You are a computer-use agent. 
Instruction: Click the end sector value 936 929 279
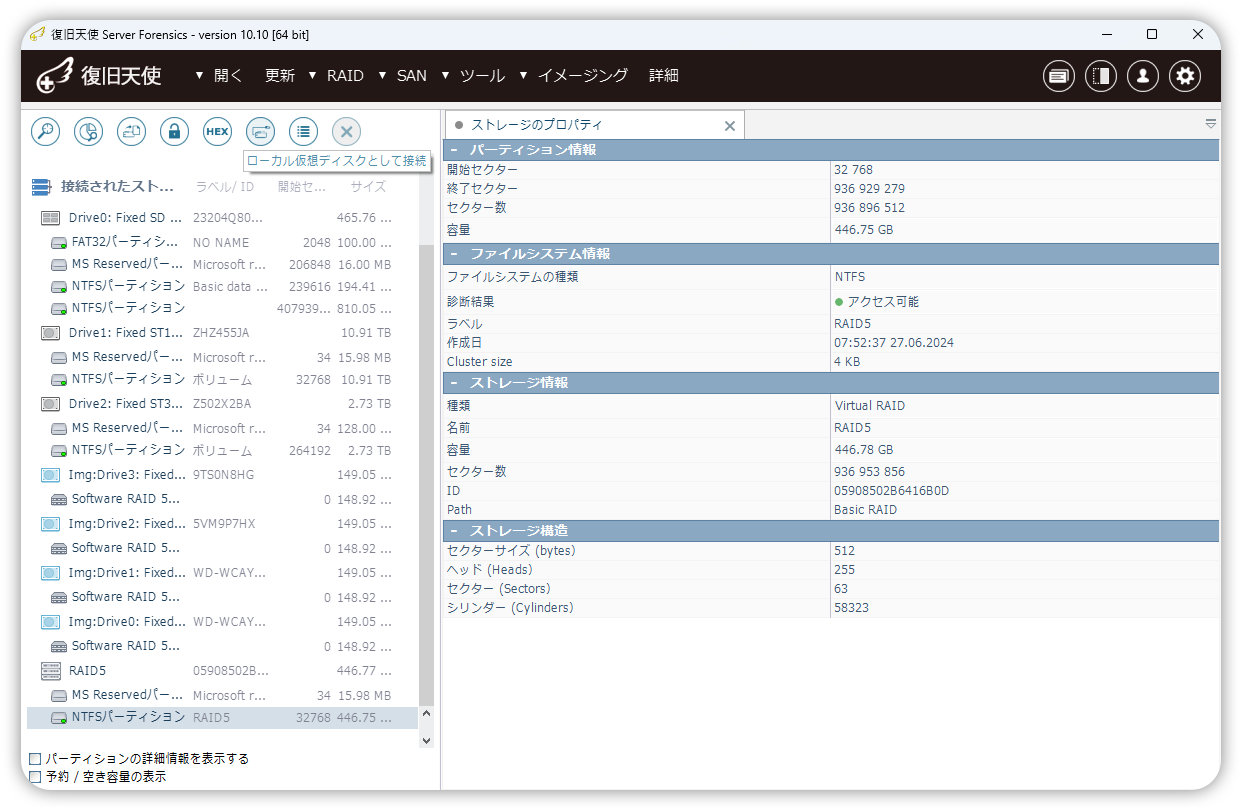[x=869, y=189]
